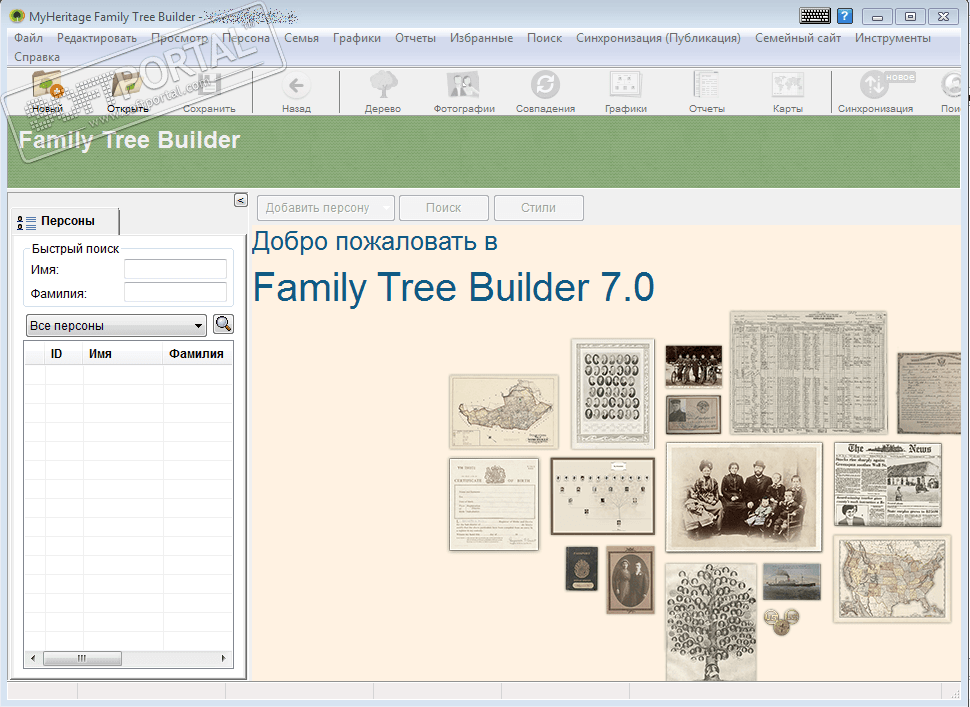The height and width of the screenshot is (707, 970).
Task: Sort list by the ID column header
Action: [64, 354]
